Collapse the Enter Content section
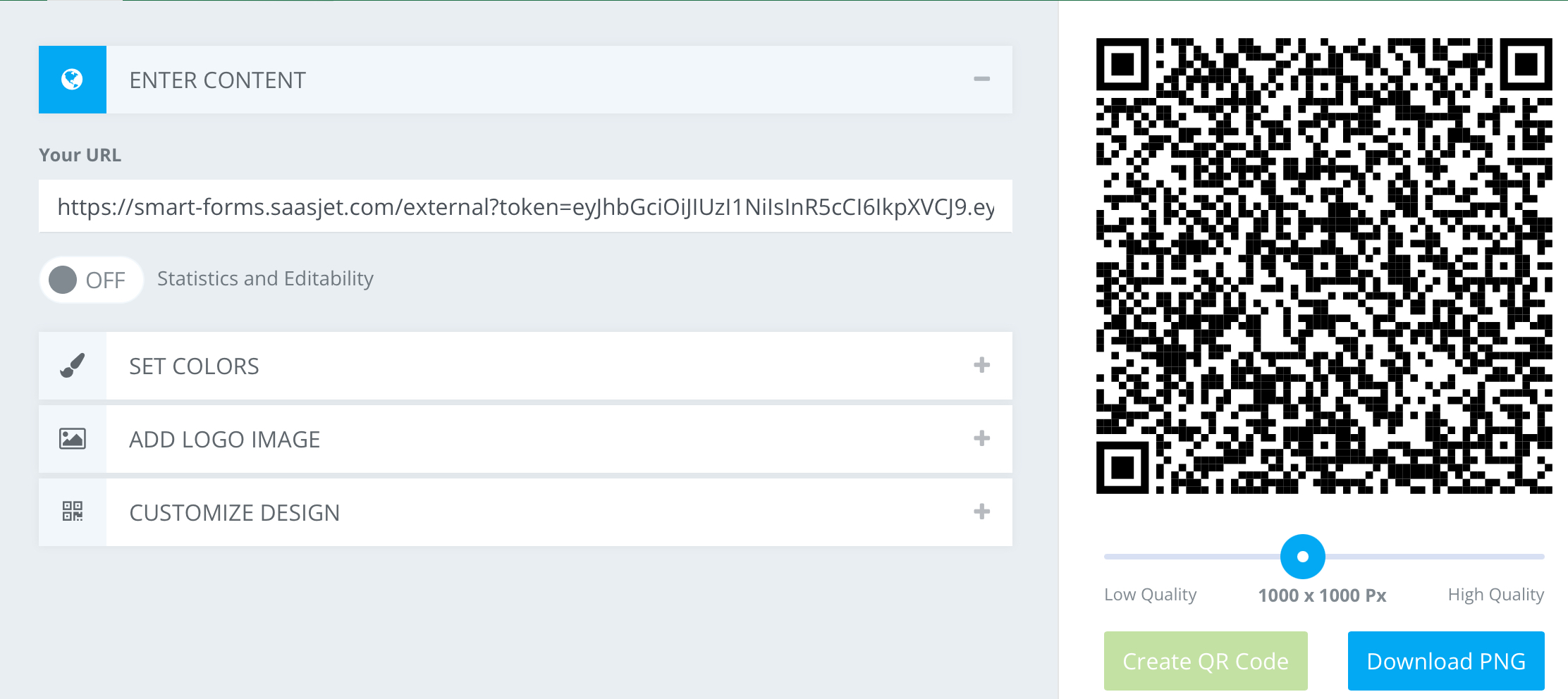 [x=982, y=80]
